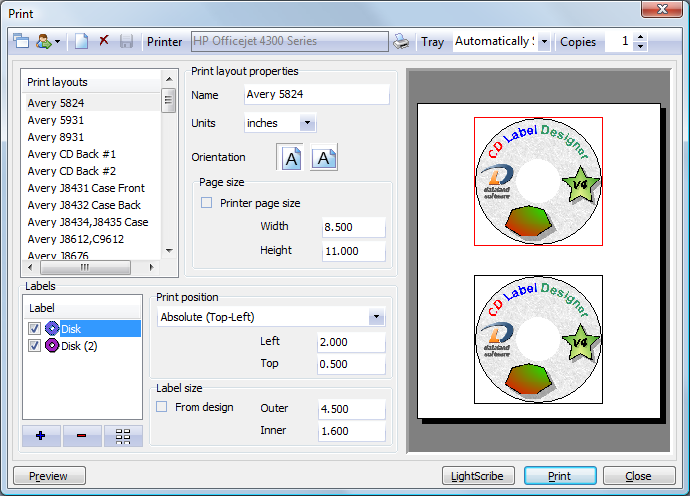The height and width of the screenshot is (496, 690).
Task: Click the layouts list horizontal scroll thumb
Action: point(85,267)
